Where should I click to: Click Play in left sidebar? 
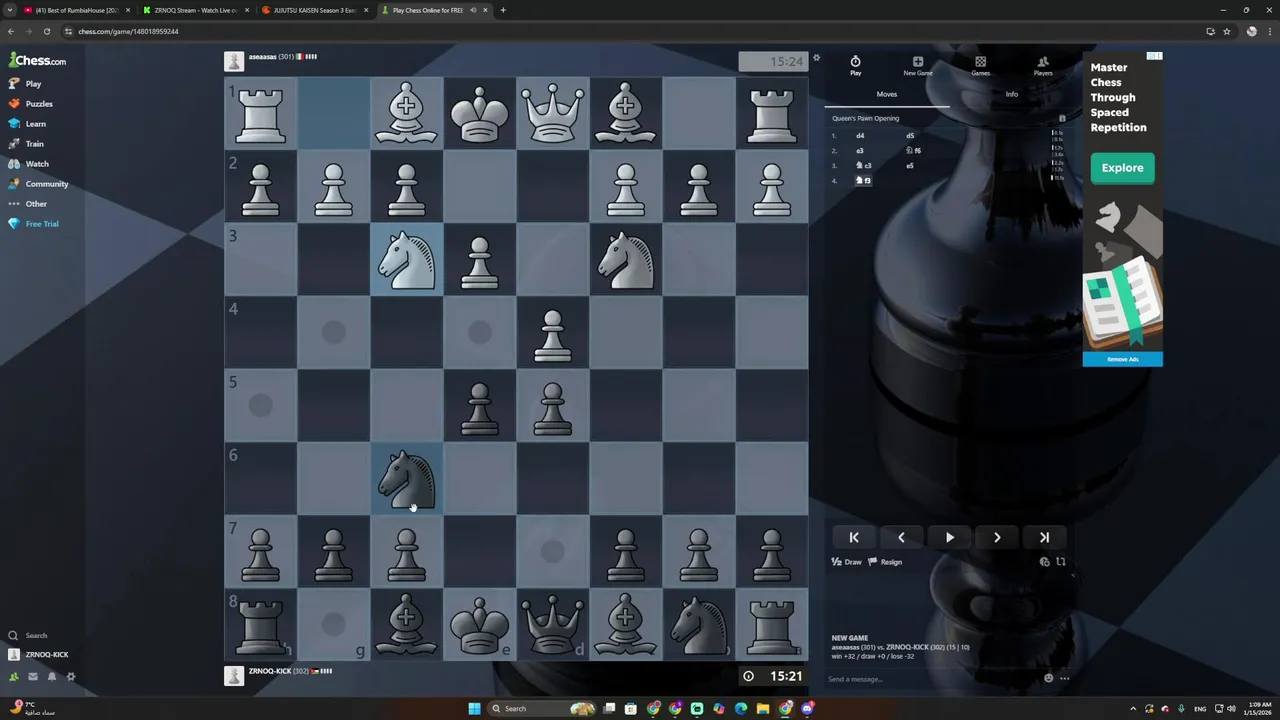[35, 84]
